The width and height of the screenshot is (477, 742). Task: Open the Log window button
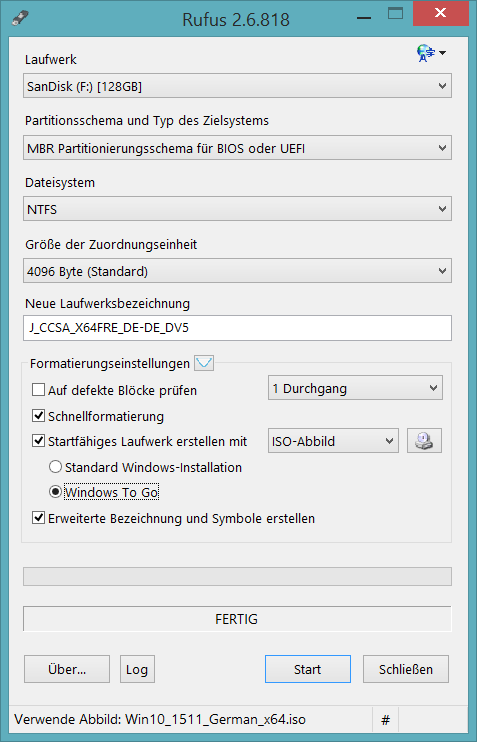click(x=137, y=669)
